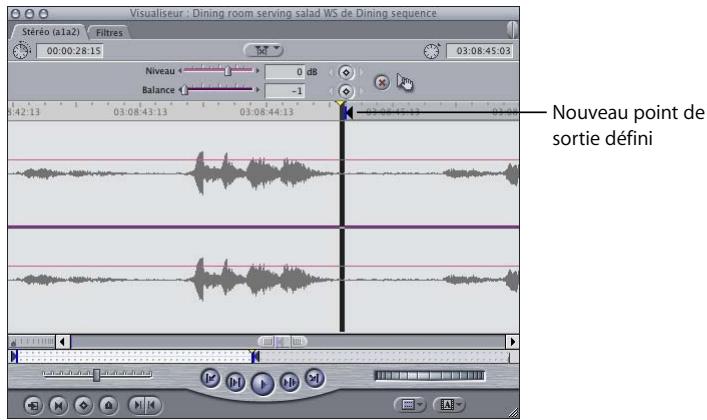Go to previous edit button

[210, 378]
